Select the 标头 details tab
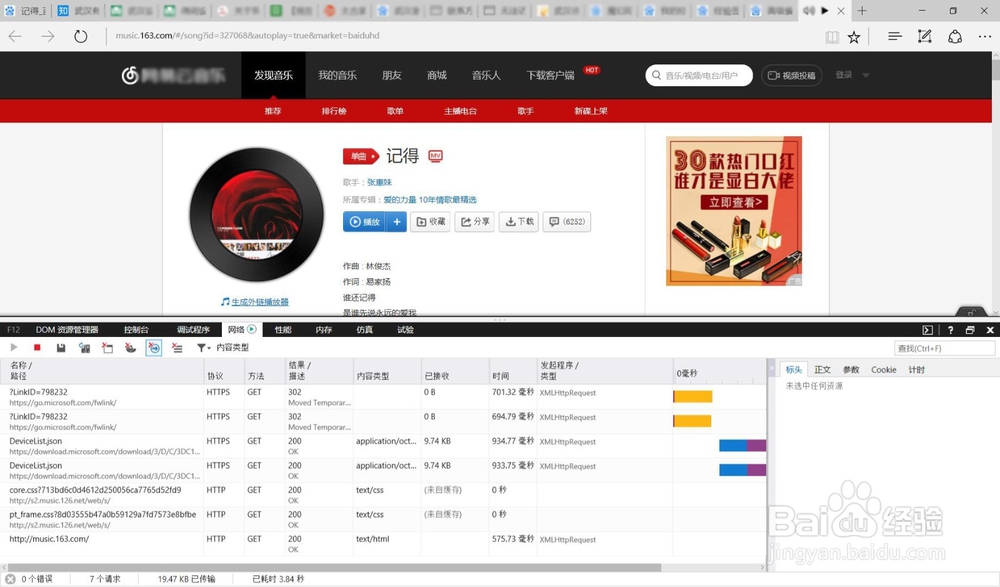 pyautogui.click(x=793, y=369)
